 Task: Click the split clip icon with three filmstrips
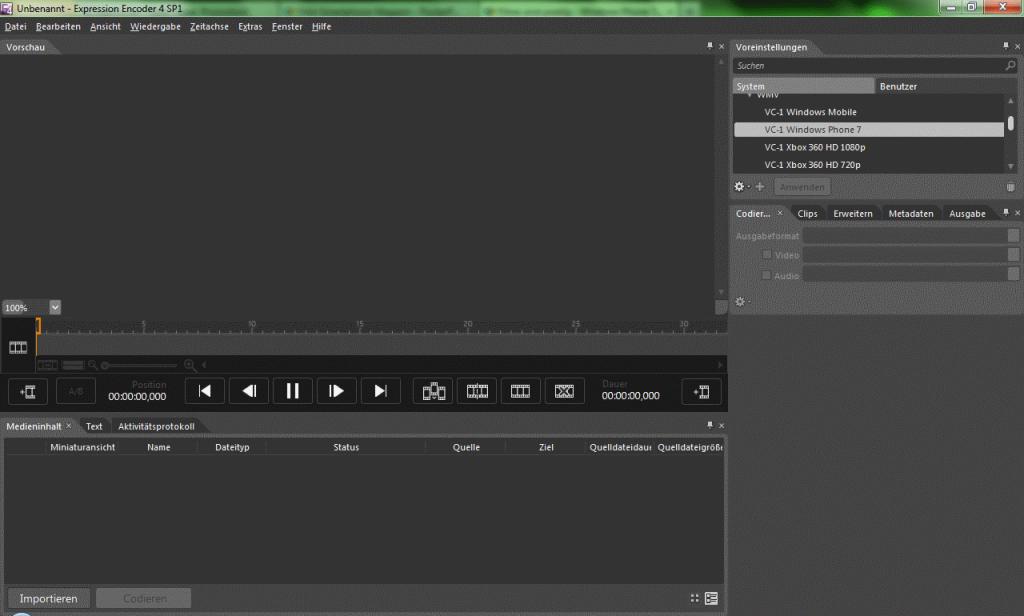point(434,391)
